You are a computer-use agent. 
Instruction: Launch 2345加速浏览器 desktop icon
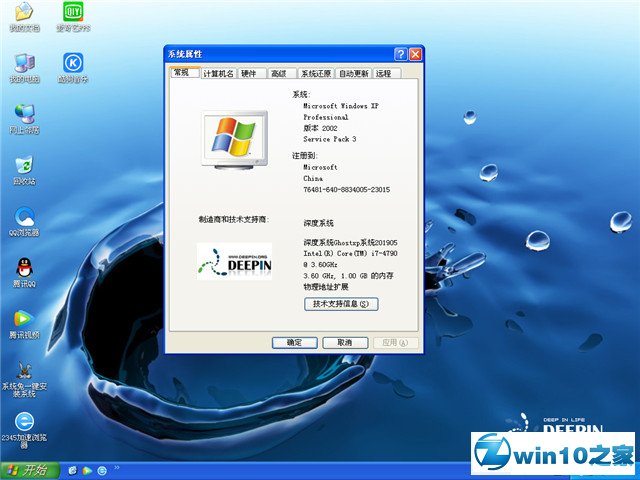pos(24,431)
